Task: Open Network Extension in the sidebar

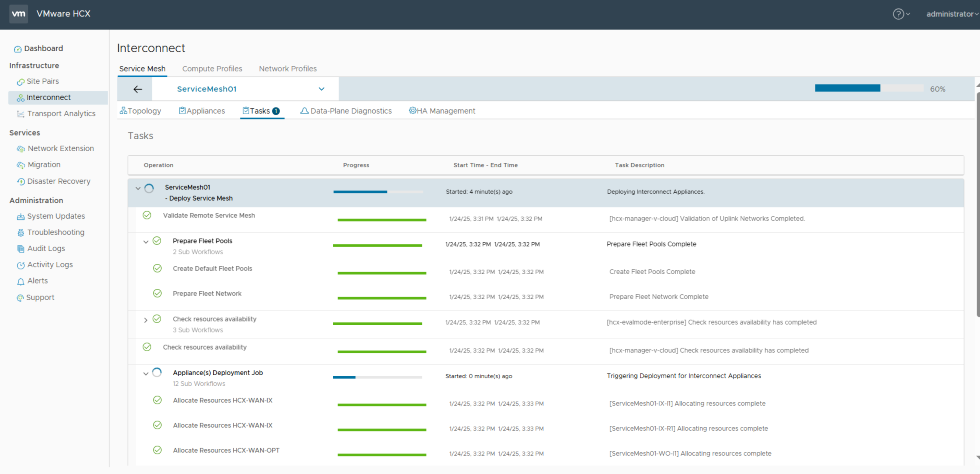Action: click(60, 148)
